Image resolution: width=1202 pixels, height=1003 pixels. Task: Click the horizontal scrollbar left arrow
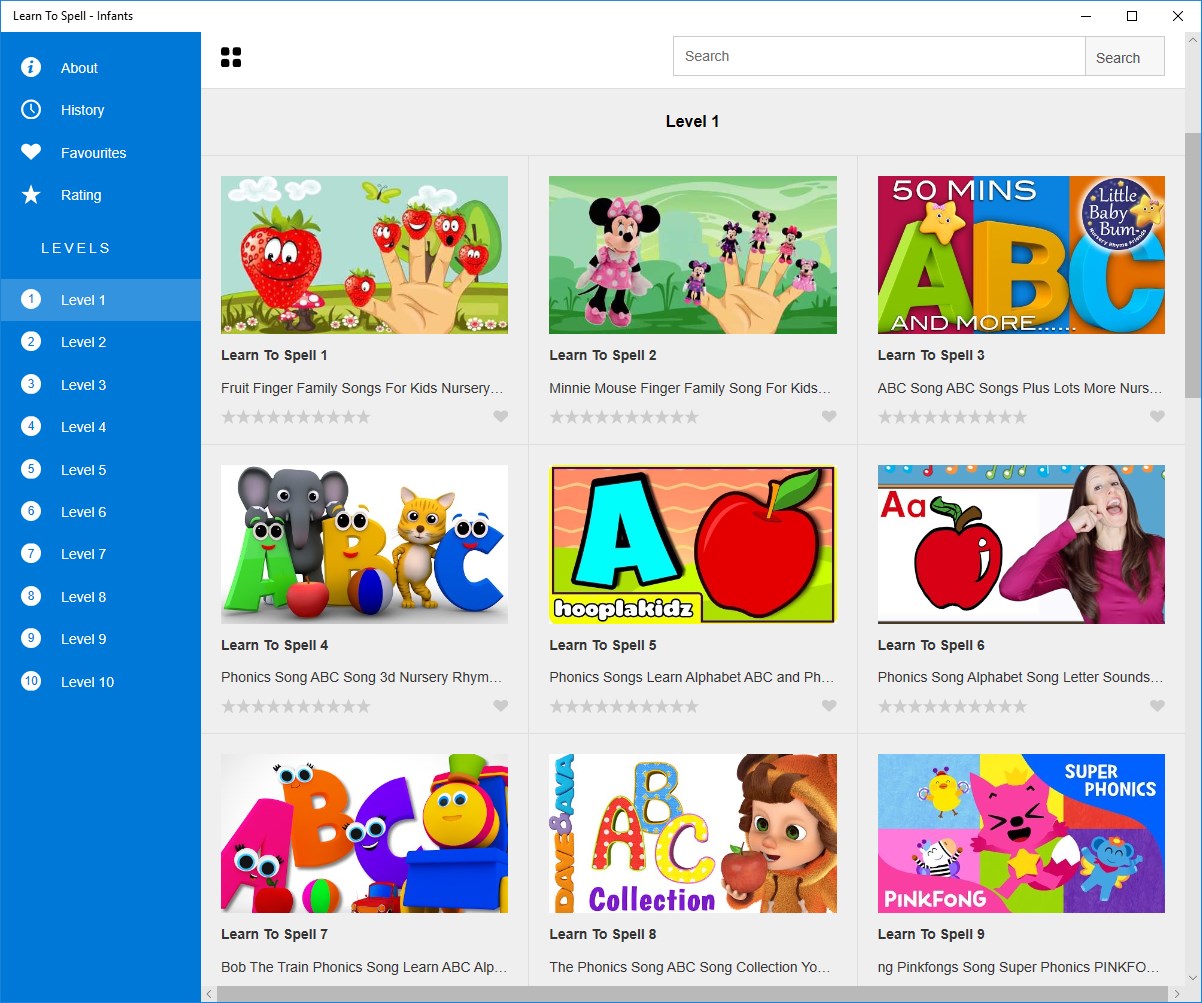pos(209,994)
